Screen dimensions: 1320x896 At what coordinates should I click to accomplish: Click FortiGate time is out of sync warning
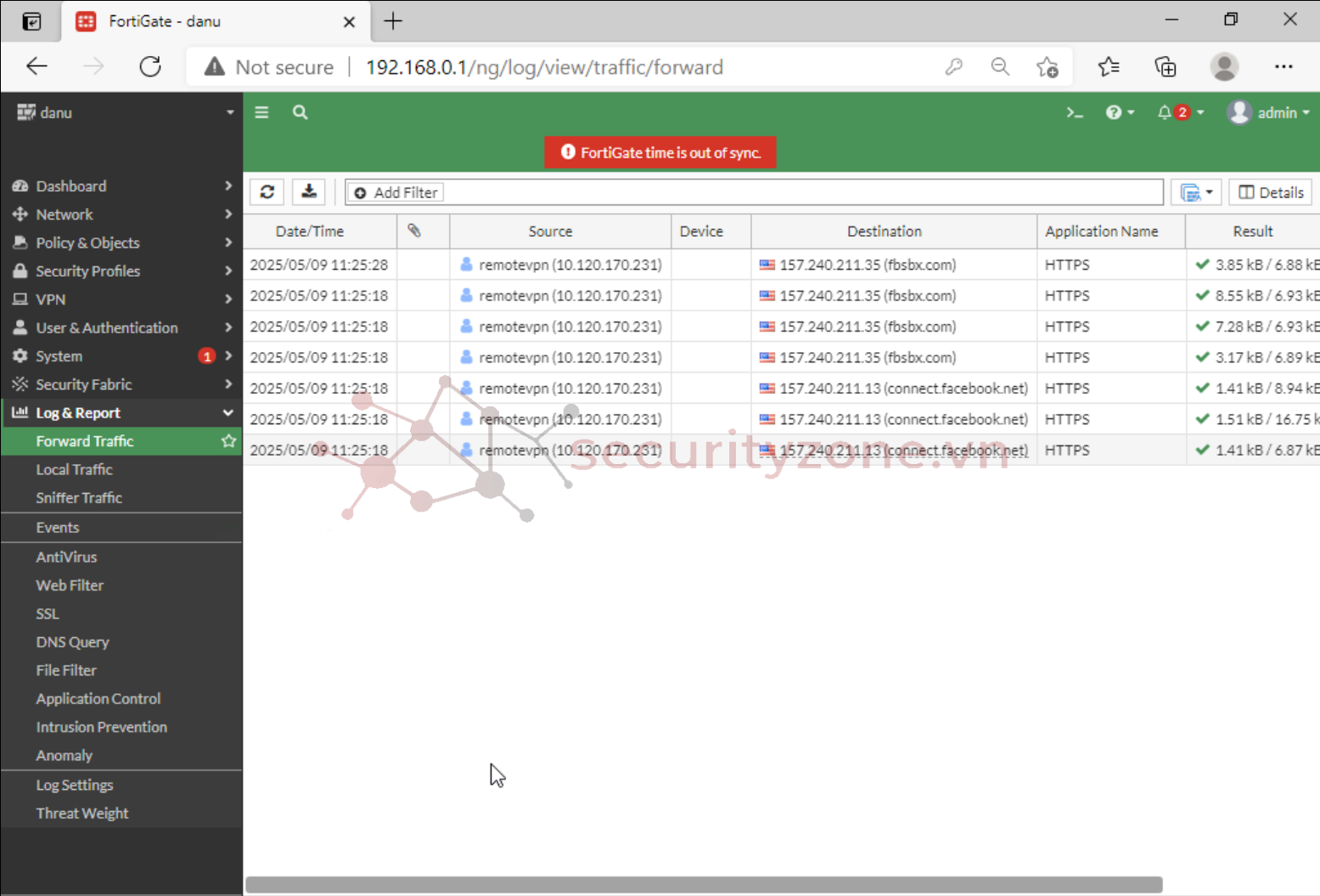click(660, 153)
